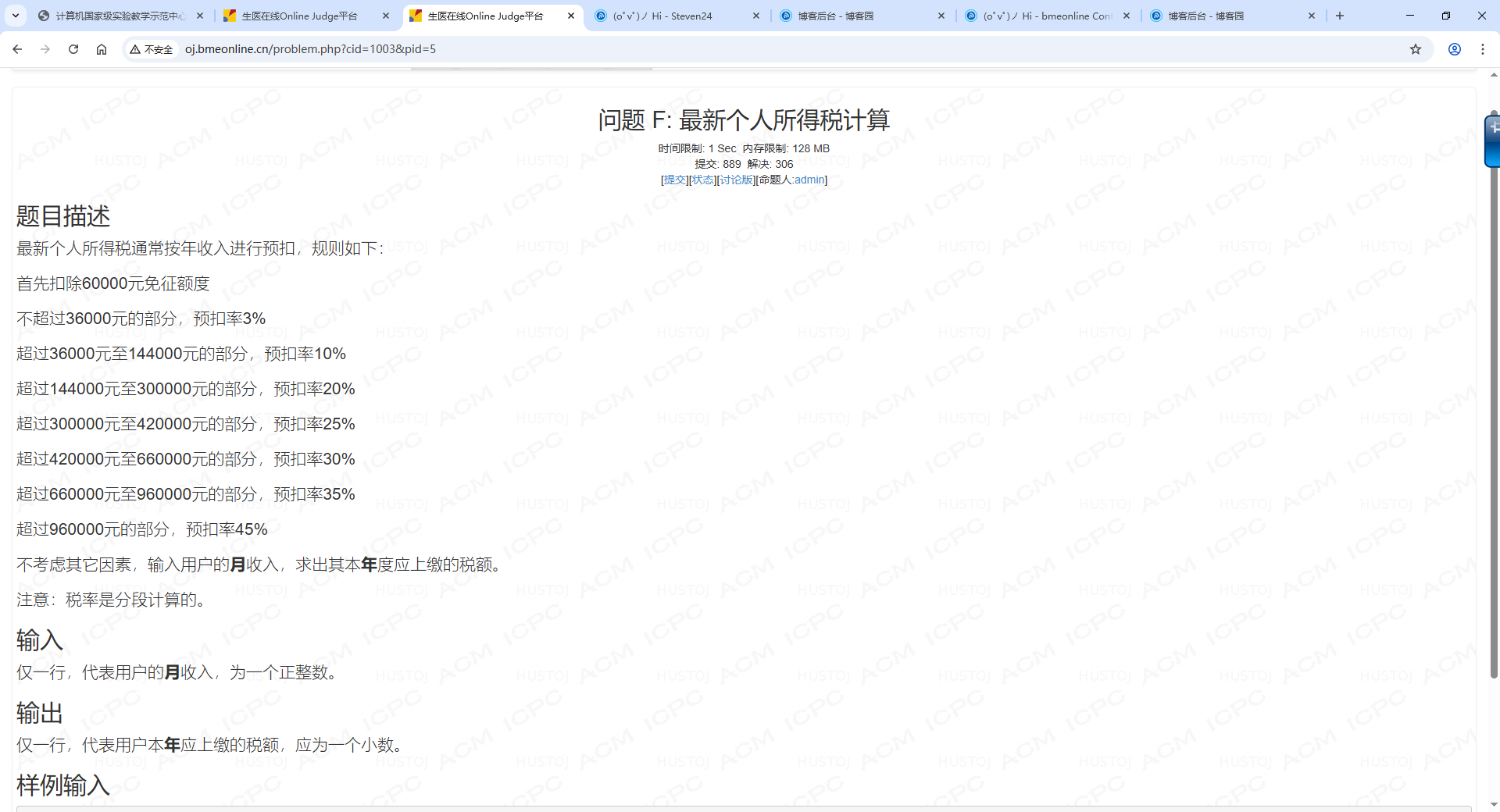Bookmark this page with the star icon
Screen dimensions: 1500x812
(1416, 49)
